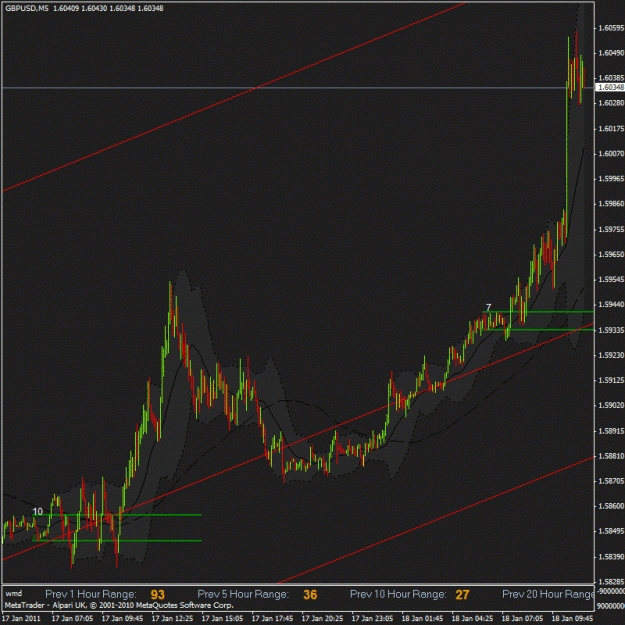Click the 18 Jan 09:45 time label

coord(572,618)
